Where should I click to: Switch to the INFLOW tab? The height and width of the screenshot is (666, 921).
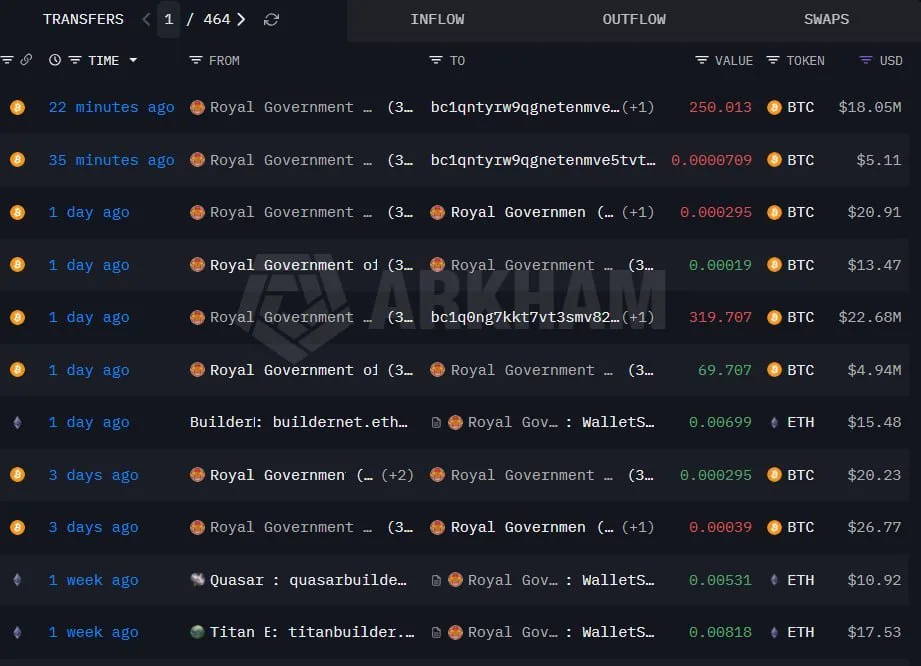coord(437,19)
